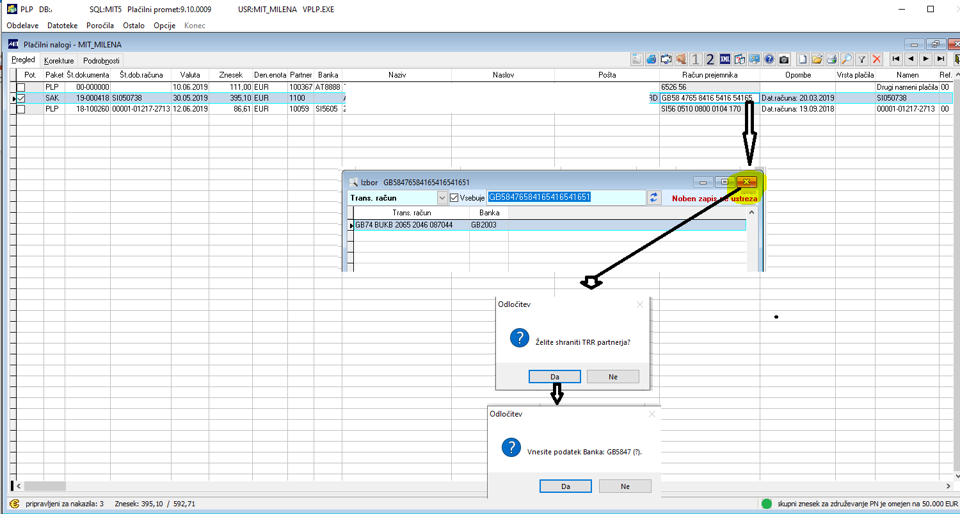Click Da in 'Želite shraniti TRR partnerja' dialog
This screenshot has width=960, height=514.
[555, 376]
